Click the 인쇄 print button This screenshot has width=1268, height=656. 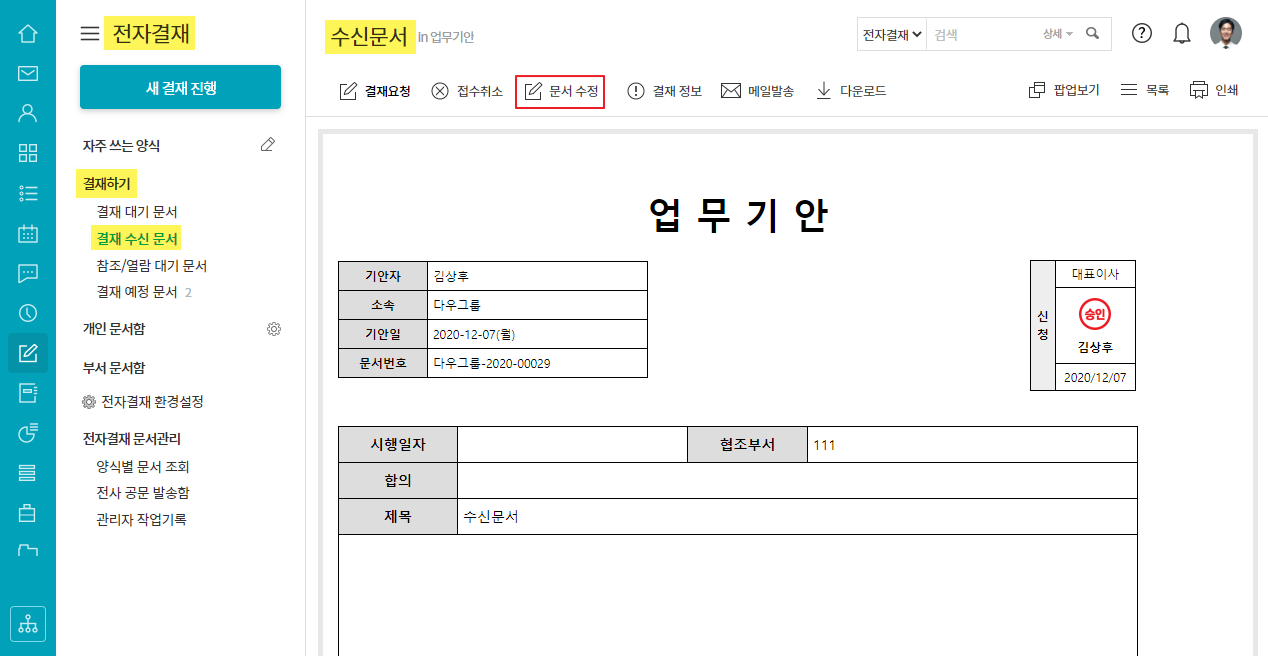tap(1214, 90)
